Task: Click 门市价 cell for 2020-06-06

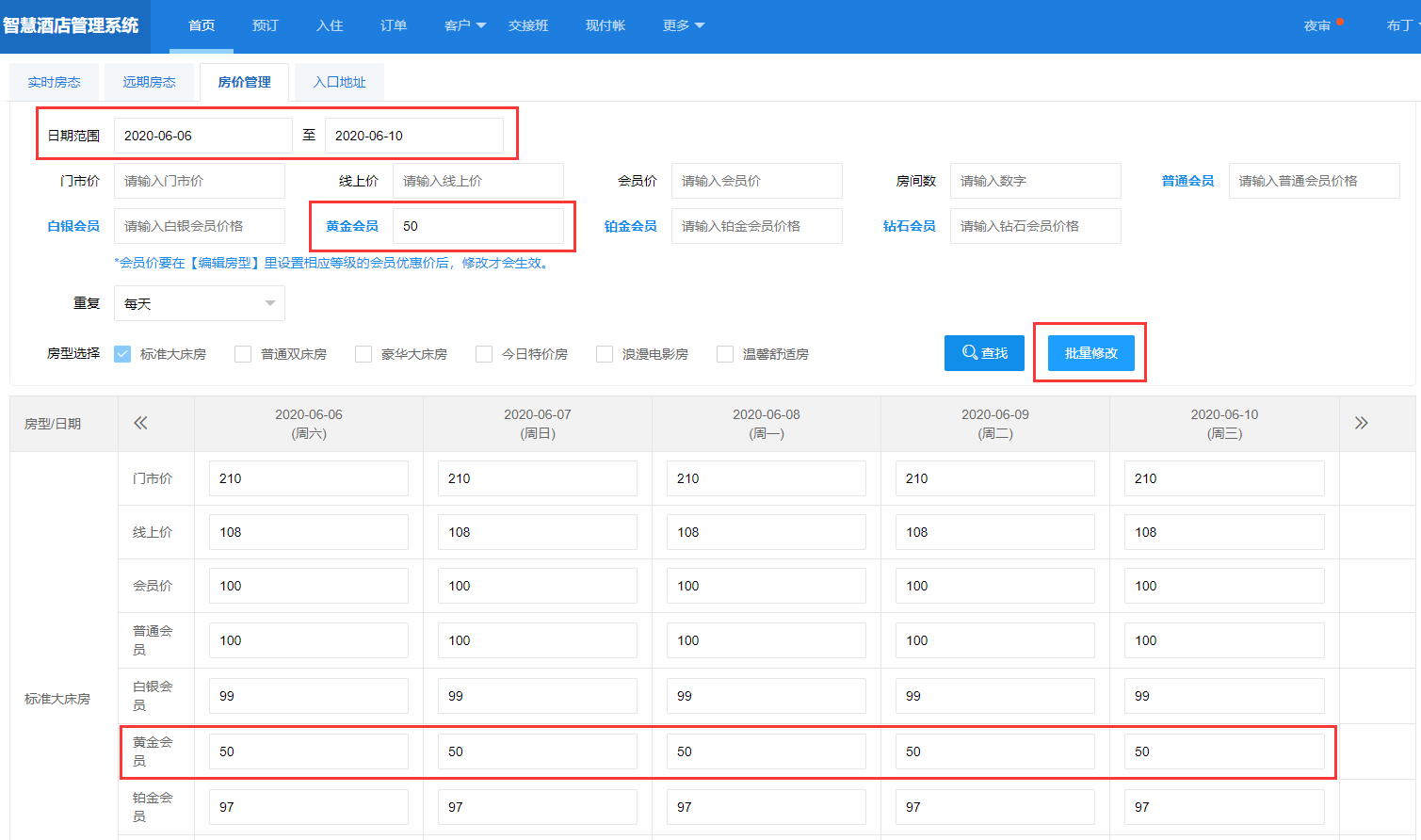Action: coord(309,478)
